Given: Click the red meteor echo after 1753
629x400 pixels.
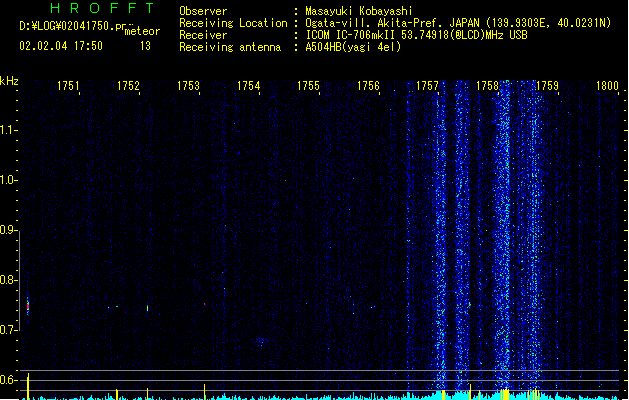Looking at the screenshot, I should [x=205, y=304].
